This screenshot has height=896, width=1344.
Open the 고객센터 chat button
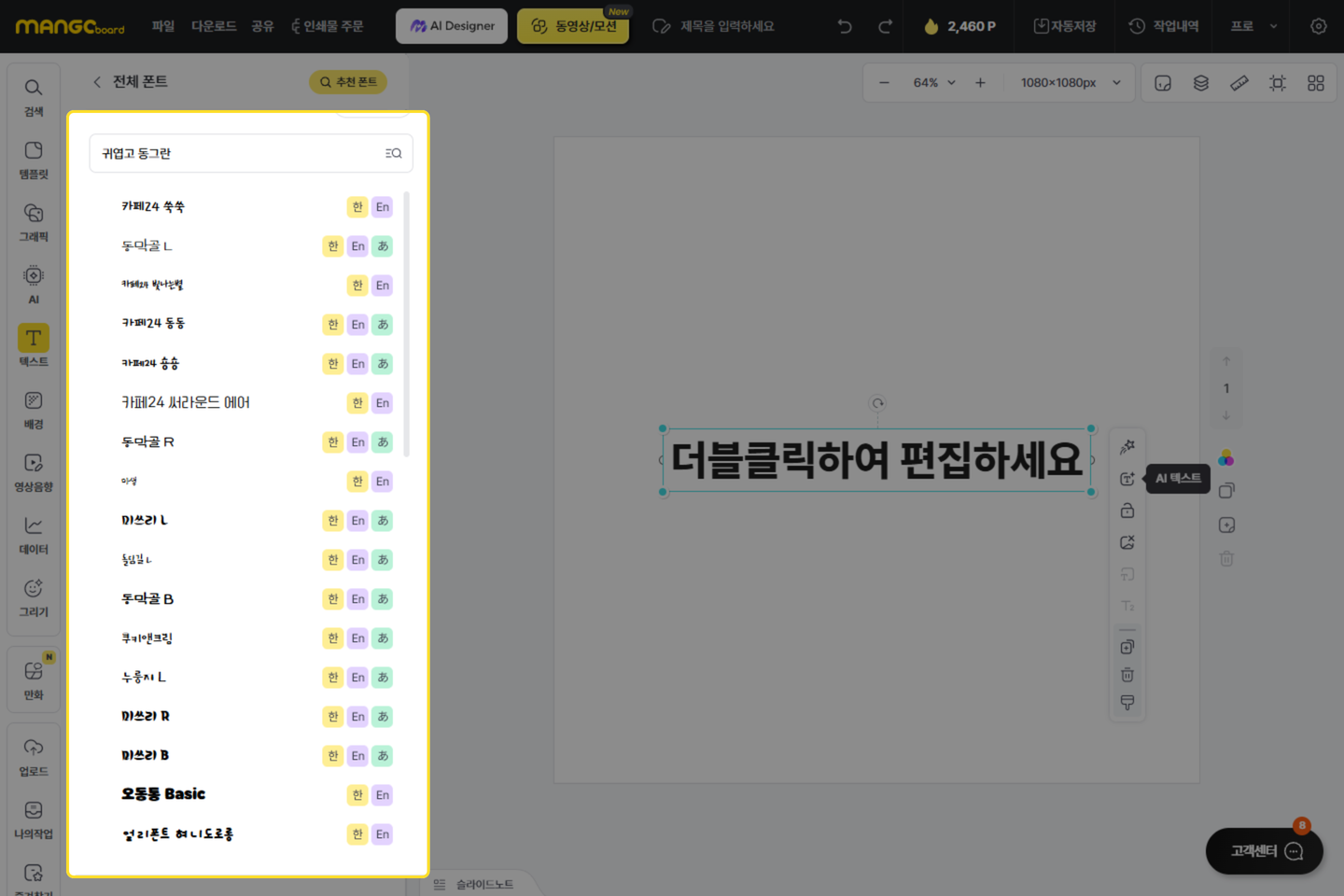[1265, 851]
